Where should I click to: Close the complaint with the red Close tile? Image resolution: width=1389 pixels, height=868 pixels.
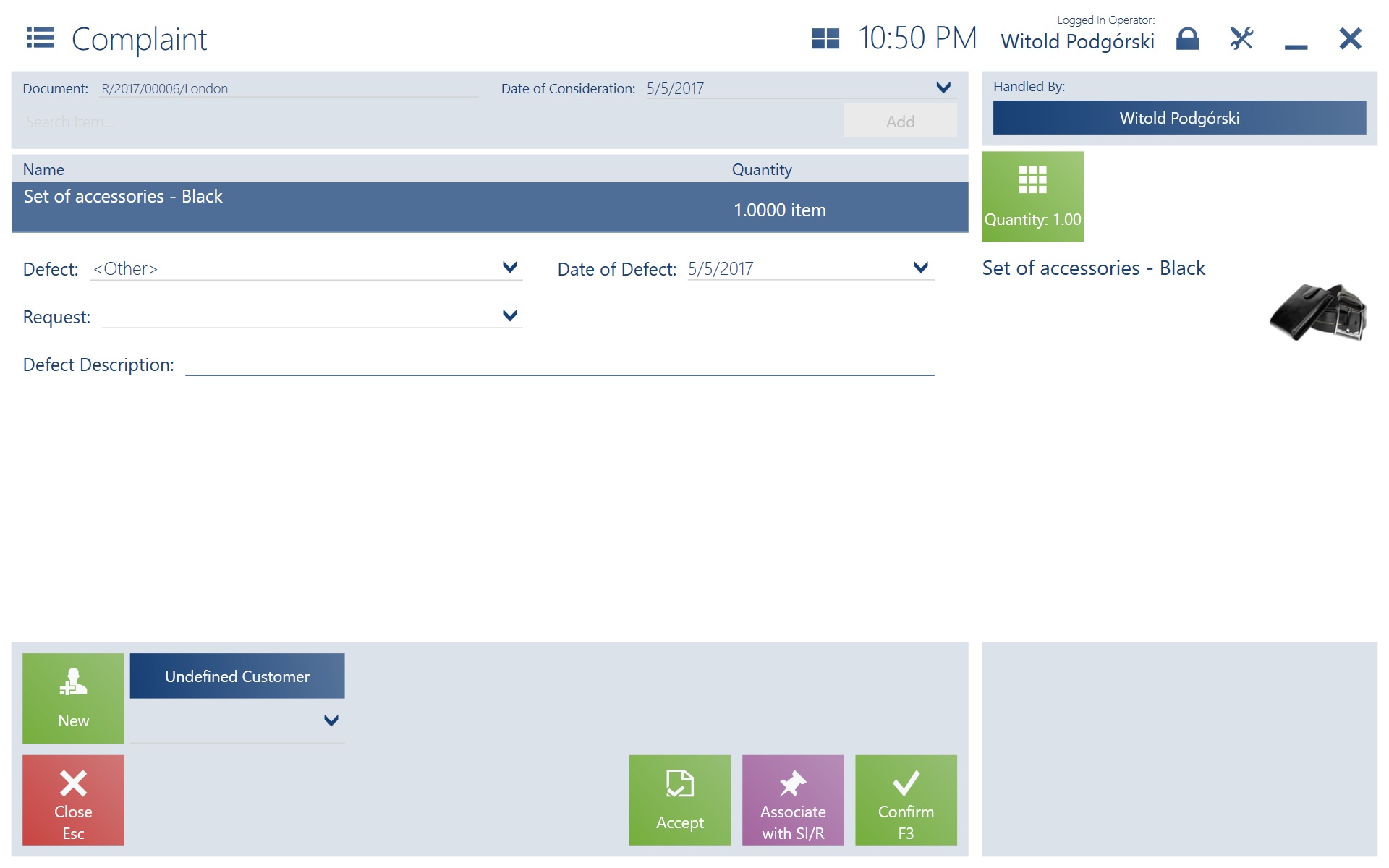pyautogui.click(x=73, y=800)
